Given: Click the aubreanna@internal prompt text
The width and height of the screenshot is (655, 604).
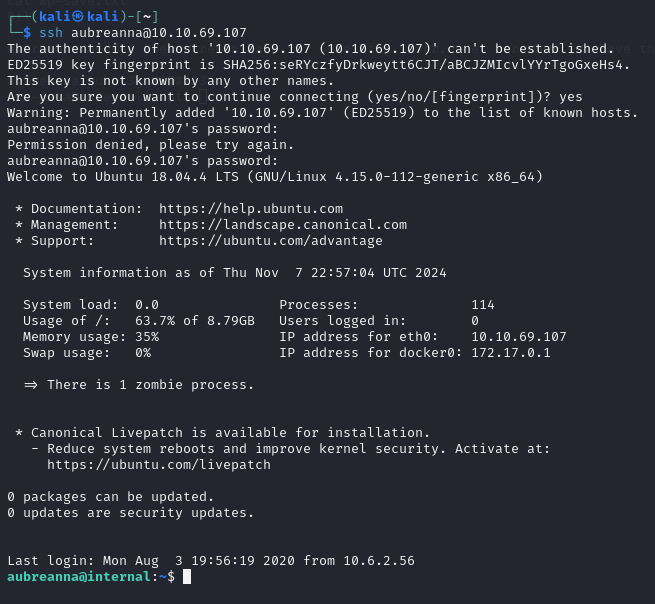Looking at the screenshot, I should click(x=83, y=577).
